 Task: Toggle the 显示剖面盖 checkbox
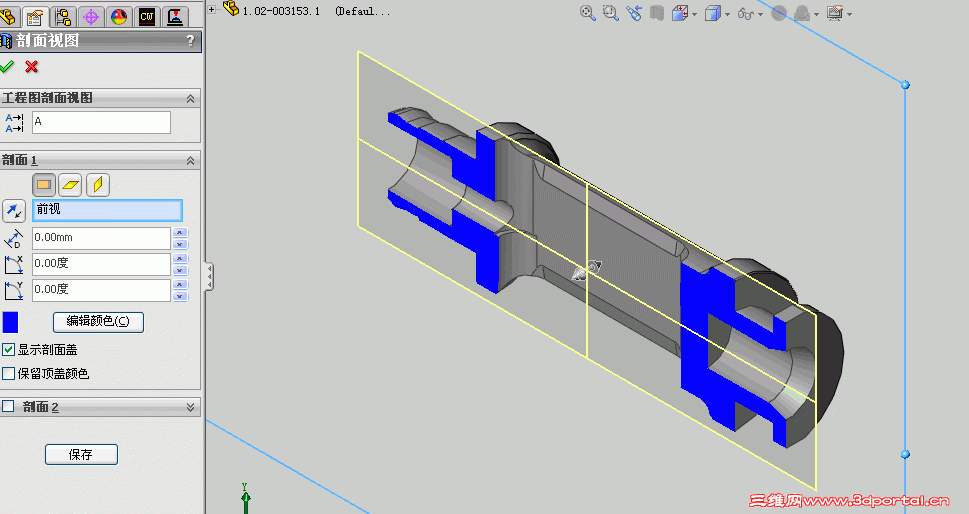point(9,350)
